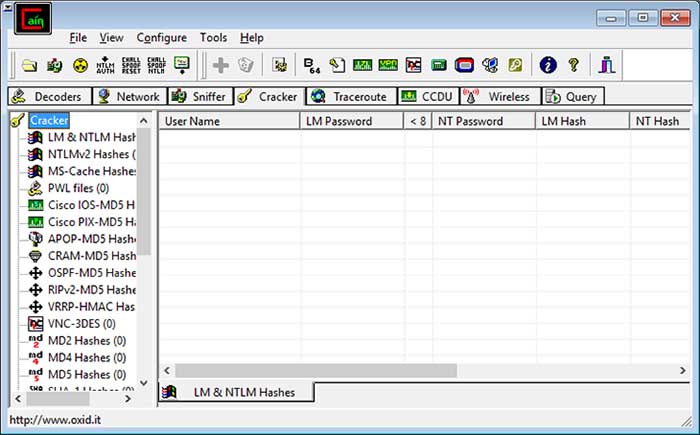This screenshot has height=435, width=700.
Task: Start the sniffer using the network card icon
Action: pyautogui.click(x=54, y=66)
